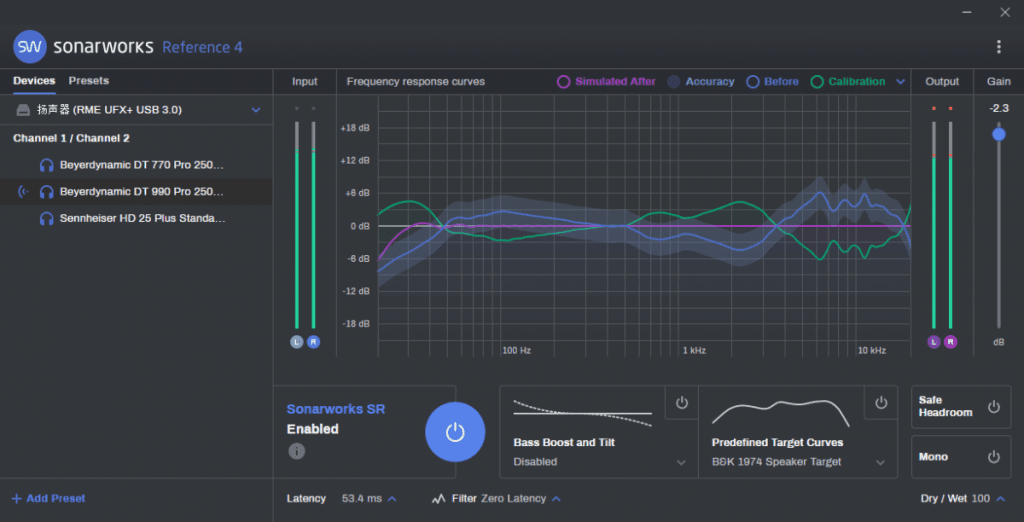1024x522 pixels.
Task: Expand the curve legend dropdown chevron
Action: pos(901,82)
